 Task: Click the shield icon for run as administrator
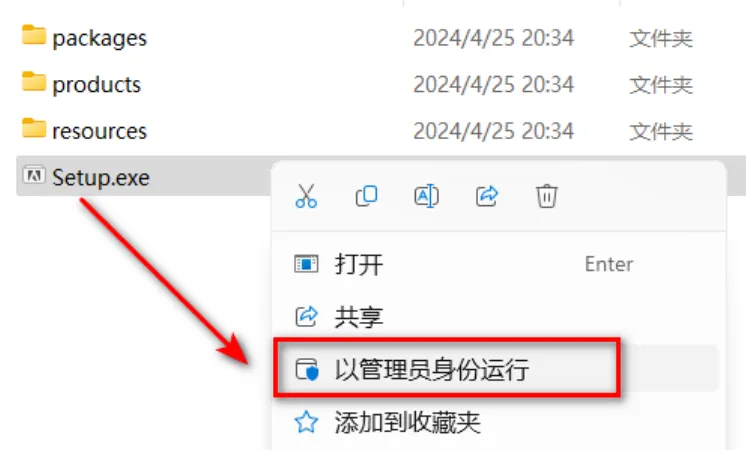[307, 369]
